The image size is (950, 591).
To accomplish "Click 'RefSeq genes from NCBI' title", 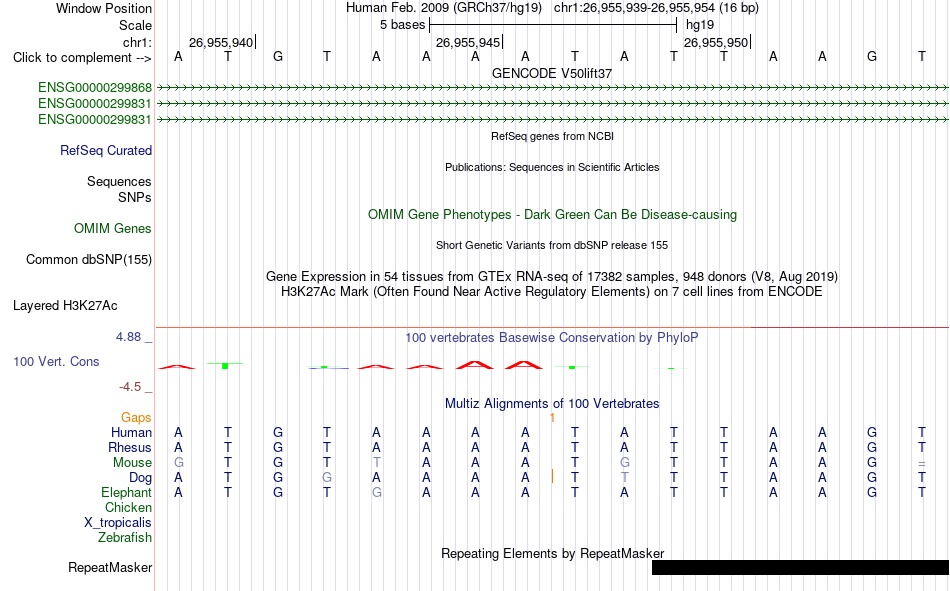I will [553, 136].
